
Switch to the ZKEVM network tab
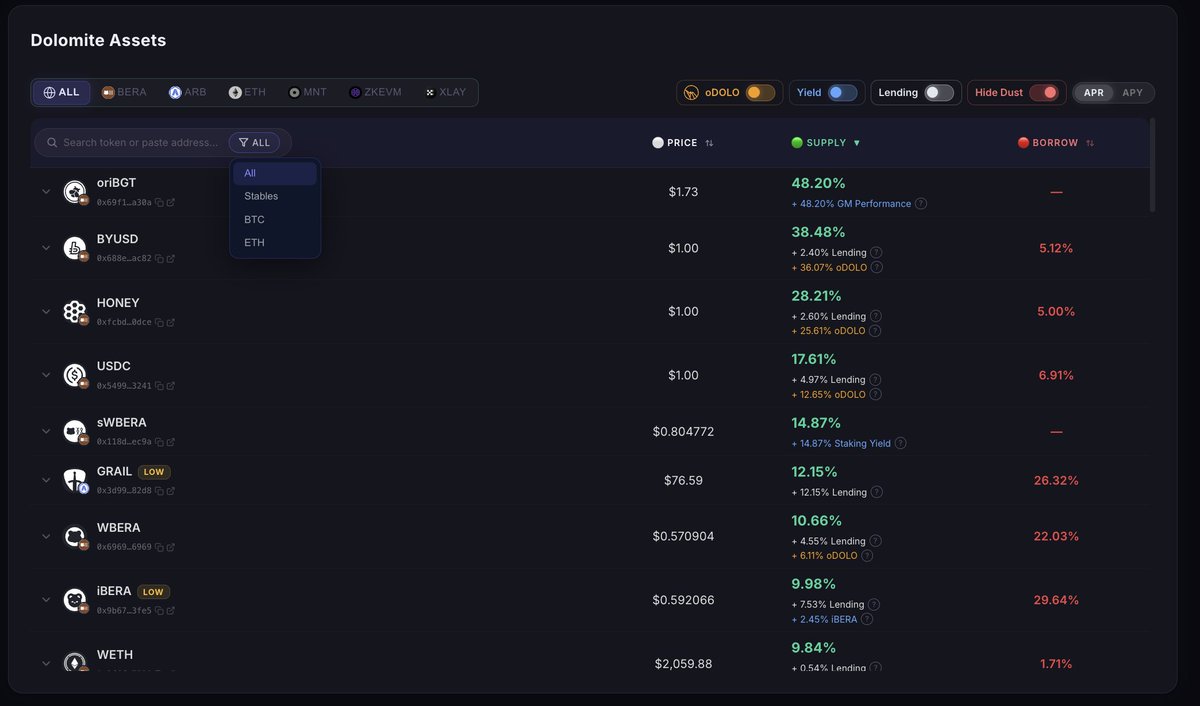click(375, 93)
